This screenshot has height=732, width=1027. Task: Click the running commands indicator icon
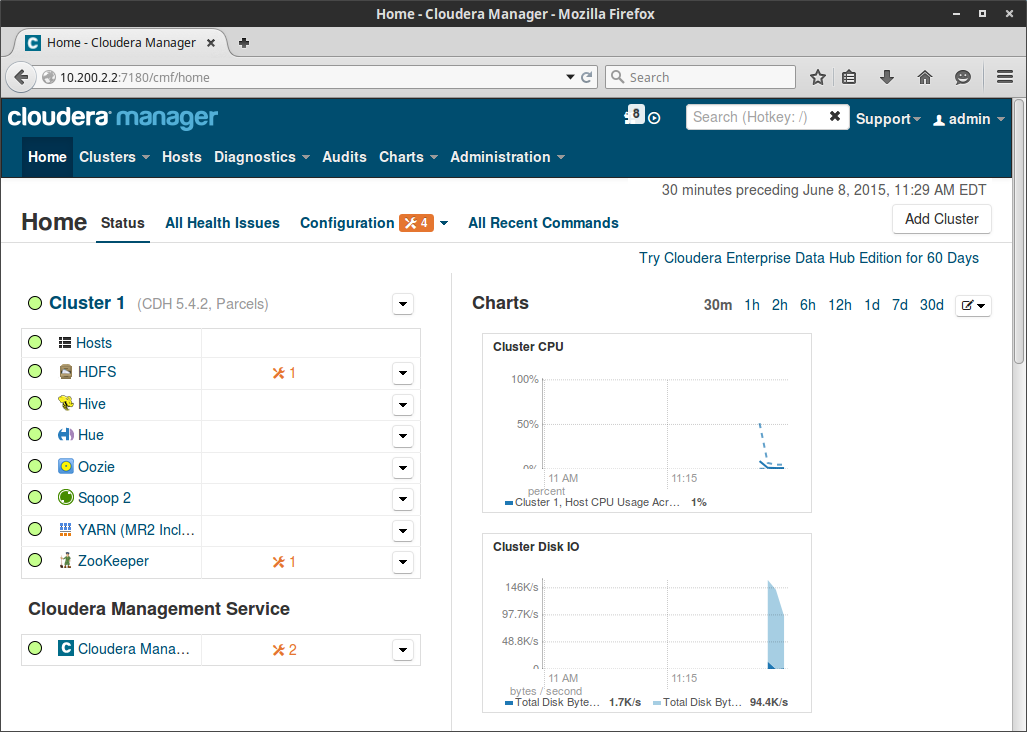[654, 118]
